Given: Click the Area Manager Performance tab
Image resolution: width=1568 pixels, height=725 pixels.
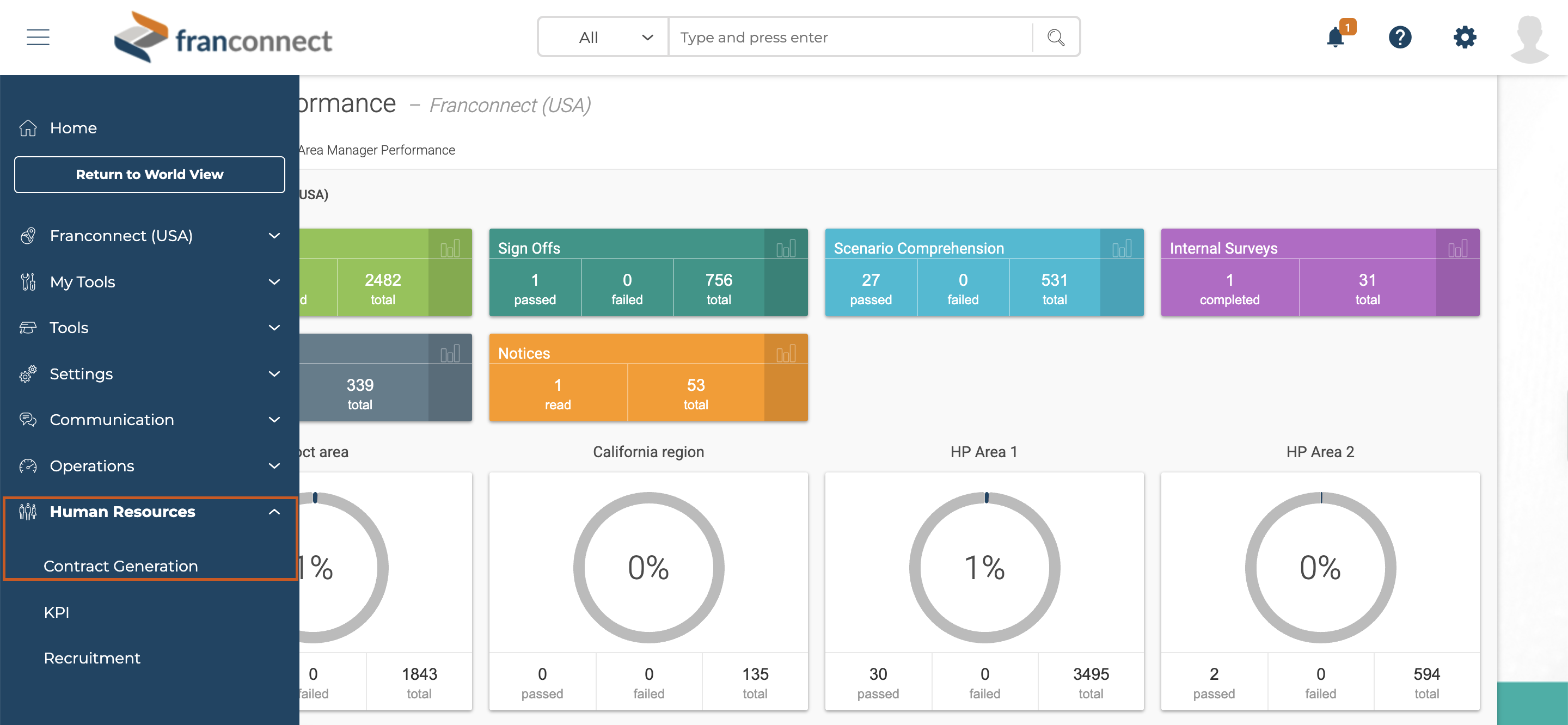Looking at the screenshot, I should point(377,150).
